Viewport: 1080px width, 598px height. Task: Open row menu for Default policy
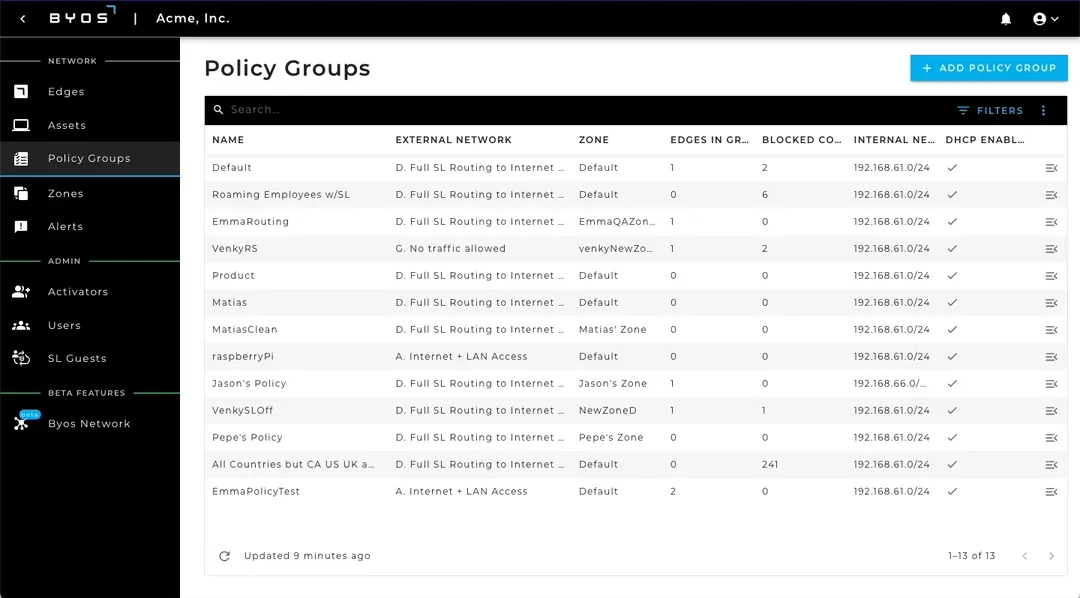(1051, 168)
